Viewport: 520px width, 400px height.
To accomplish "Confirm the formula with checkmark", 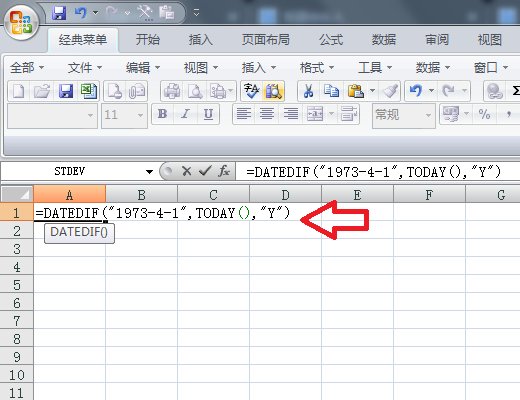I will click(205, 171).
